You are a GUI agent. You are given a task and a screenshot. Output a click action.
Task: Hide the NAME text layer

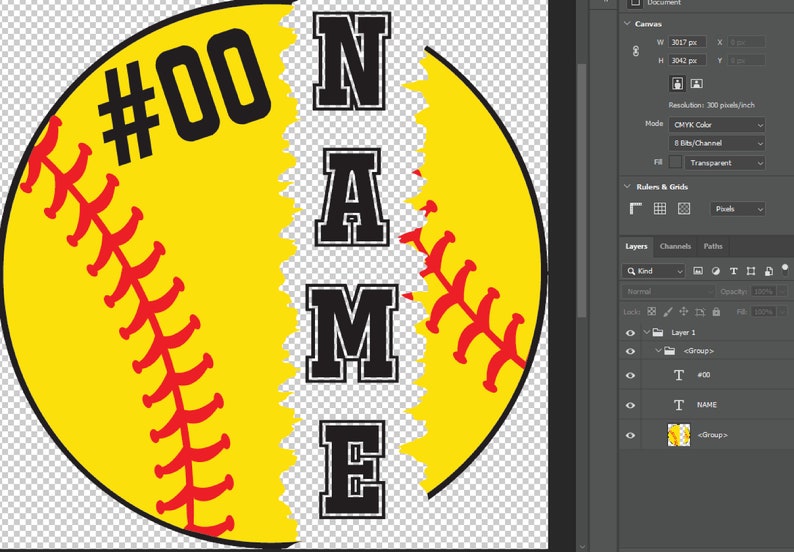click(x=630, y=406)
